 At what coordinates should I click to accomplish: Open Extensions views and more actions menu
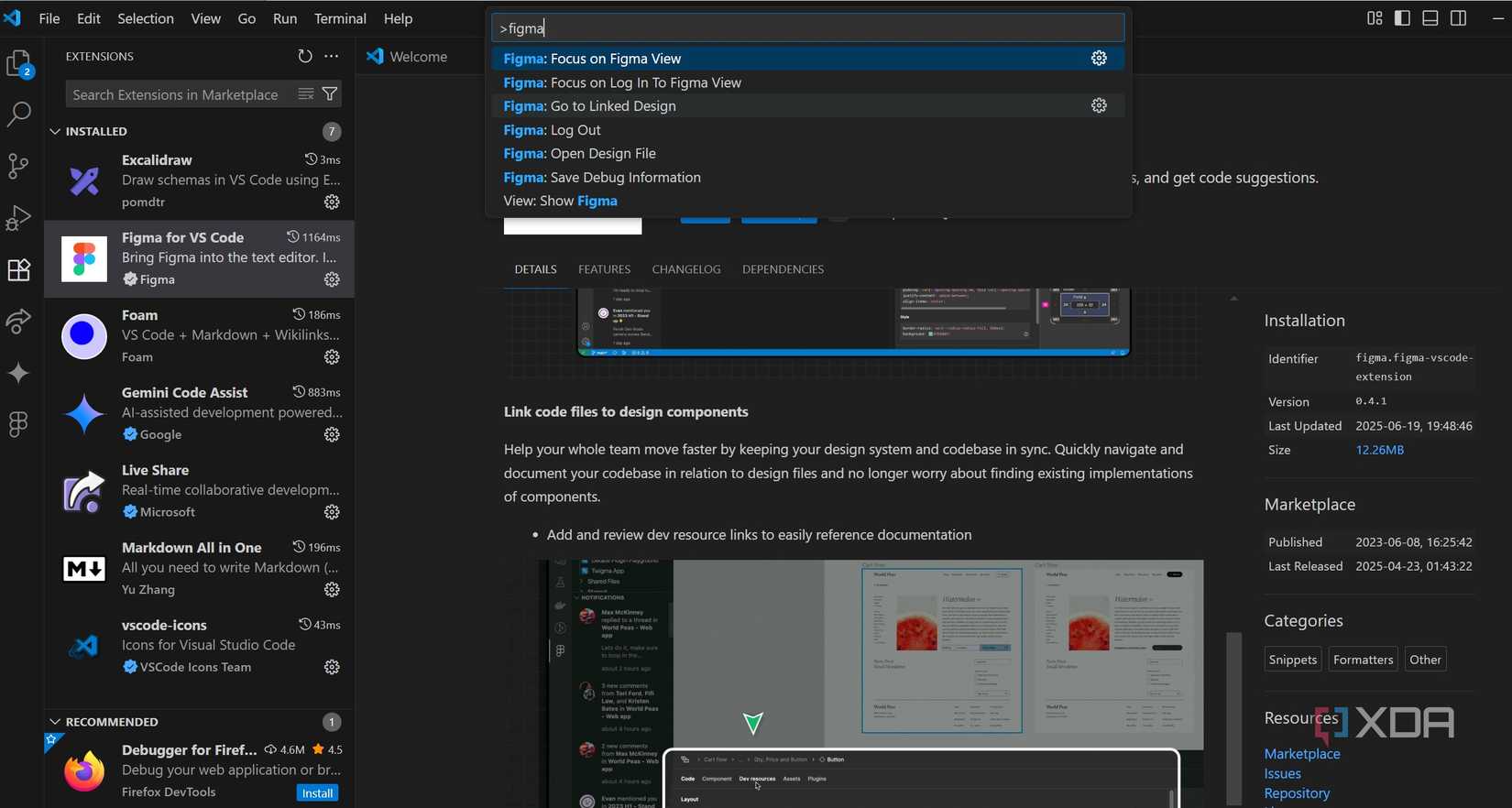[x=332, y=56]
